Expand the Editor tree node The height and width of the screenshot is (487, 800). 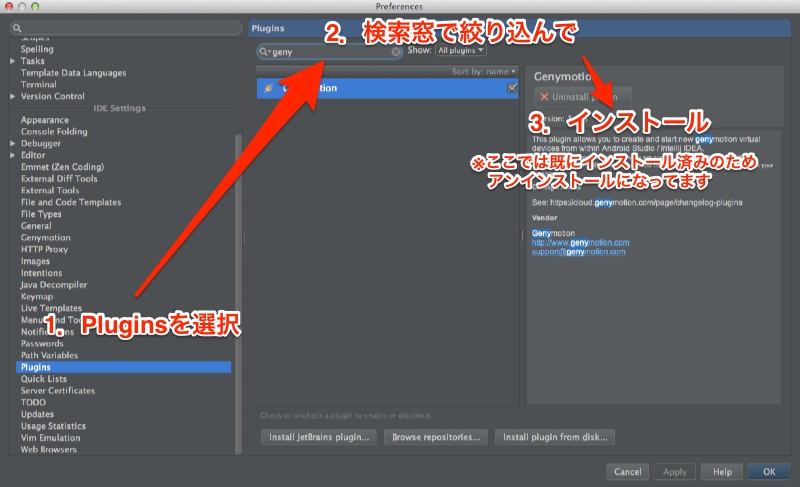[x=13, y=156]
